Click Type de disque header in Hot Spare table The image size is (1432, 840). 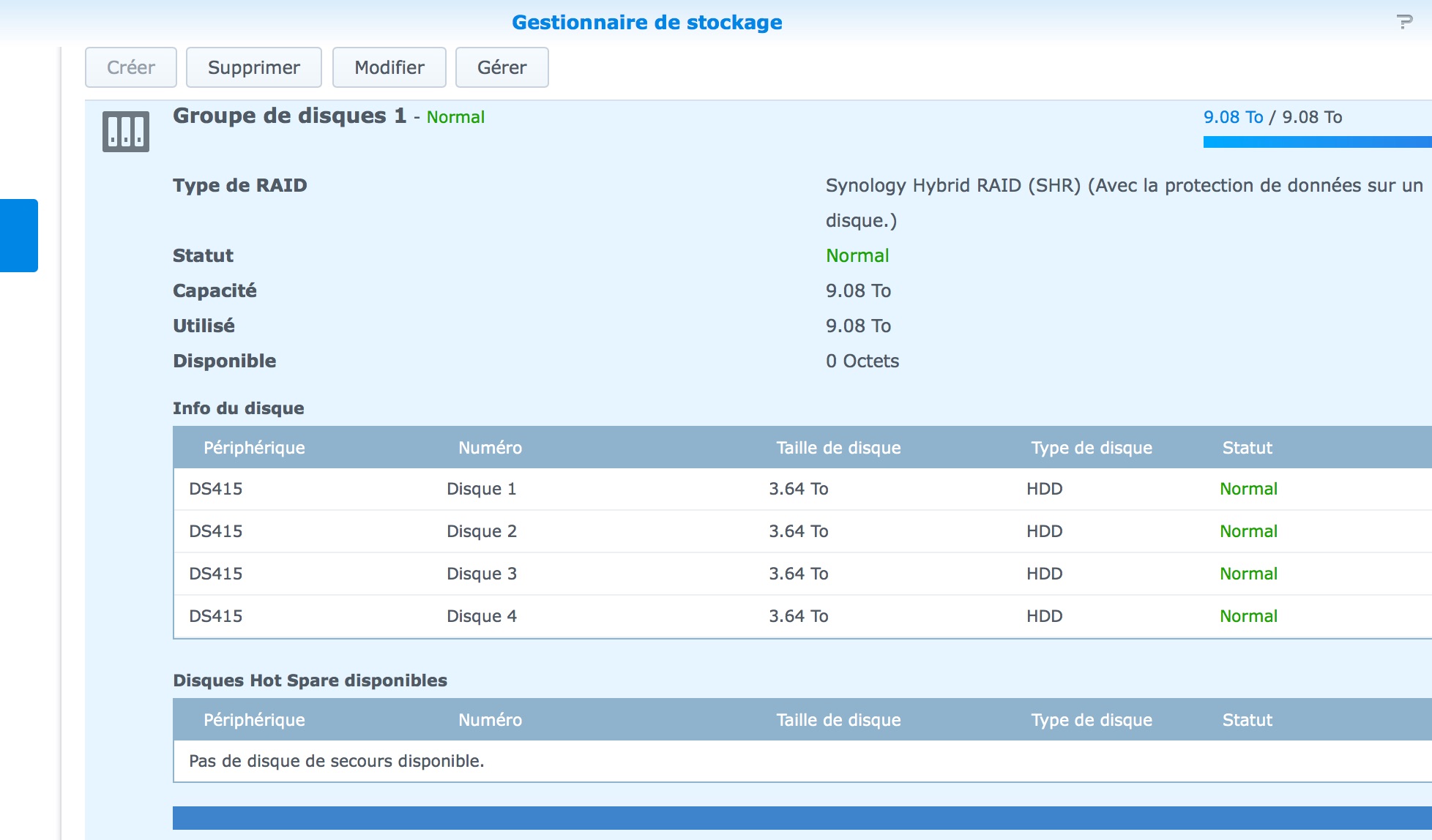pos(1092,720)
